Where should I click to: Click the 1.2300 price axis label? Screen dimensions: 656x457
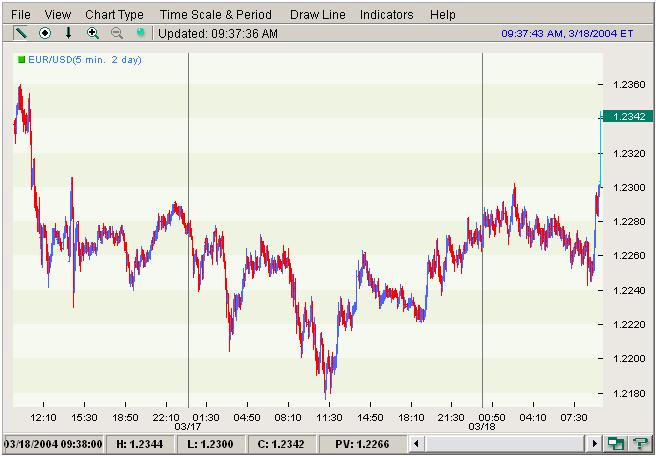pyautogui.click(x=629, y=187)
